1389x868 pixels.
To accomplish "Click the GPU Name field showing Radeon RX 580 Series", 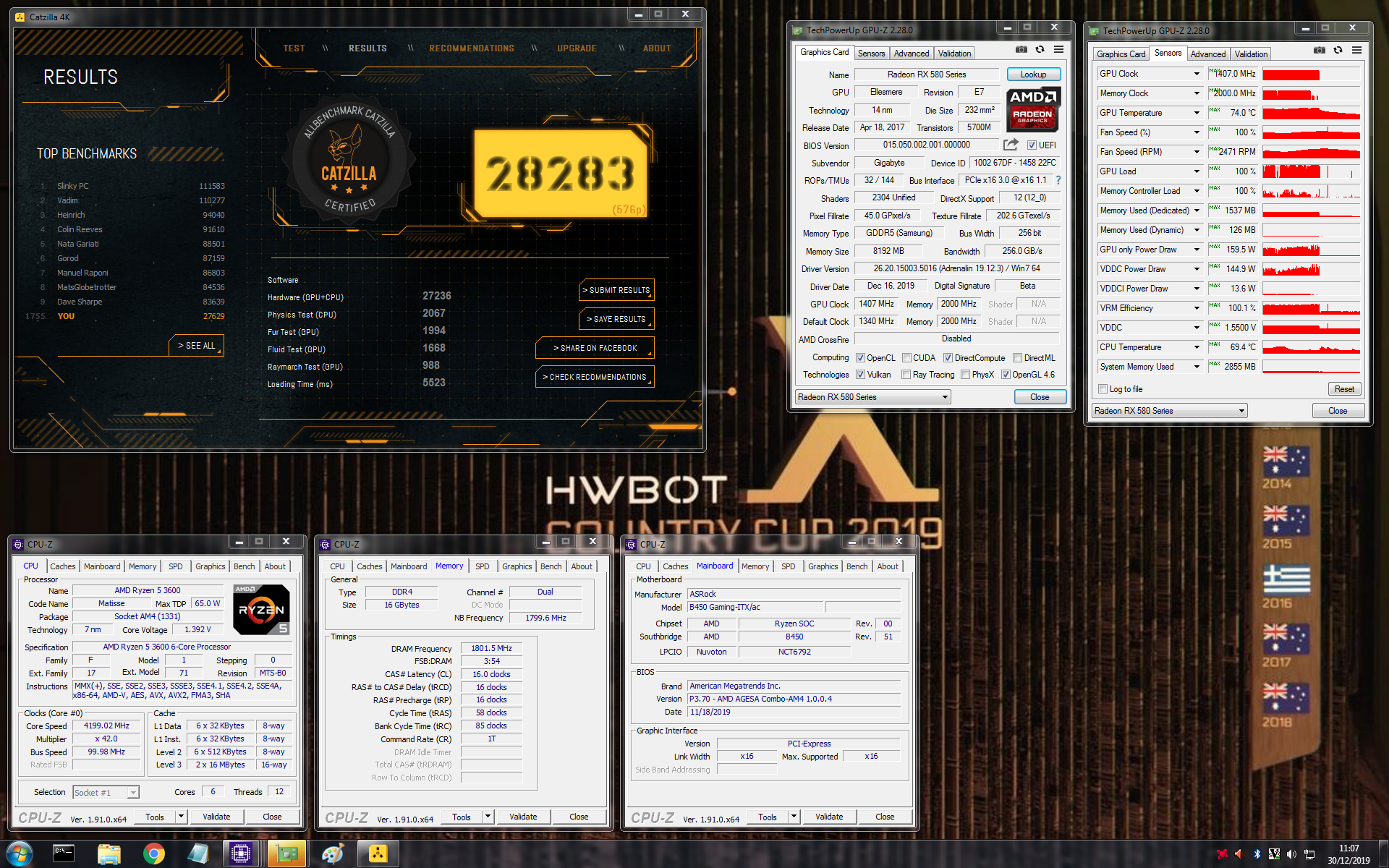I will click(x=927, y=75).
